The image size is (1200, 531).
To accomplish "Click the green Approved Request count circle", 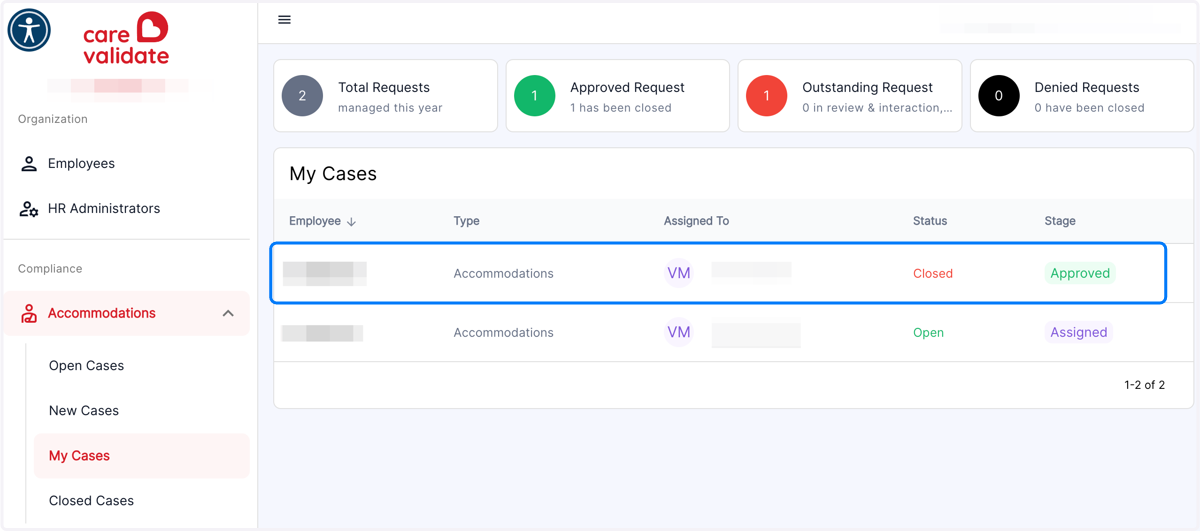I will click(x=534, y=96).
